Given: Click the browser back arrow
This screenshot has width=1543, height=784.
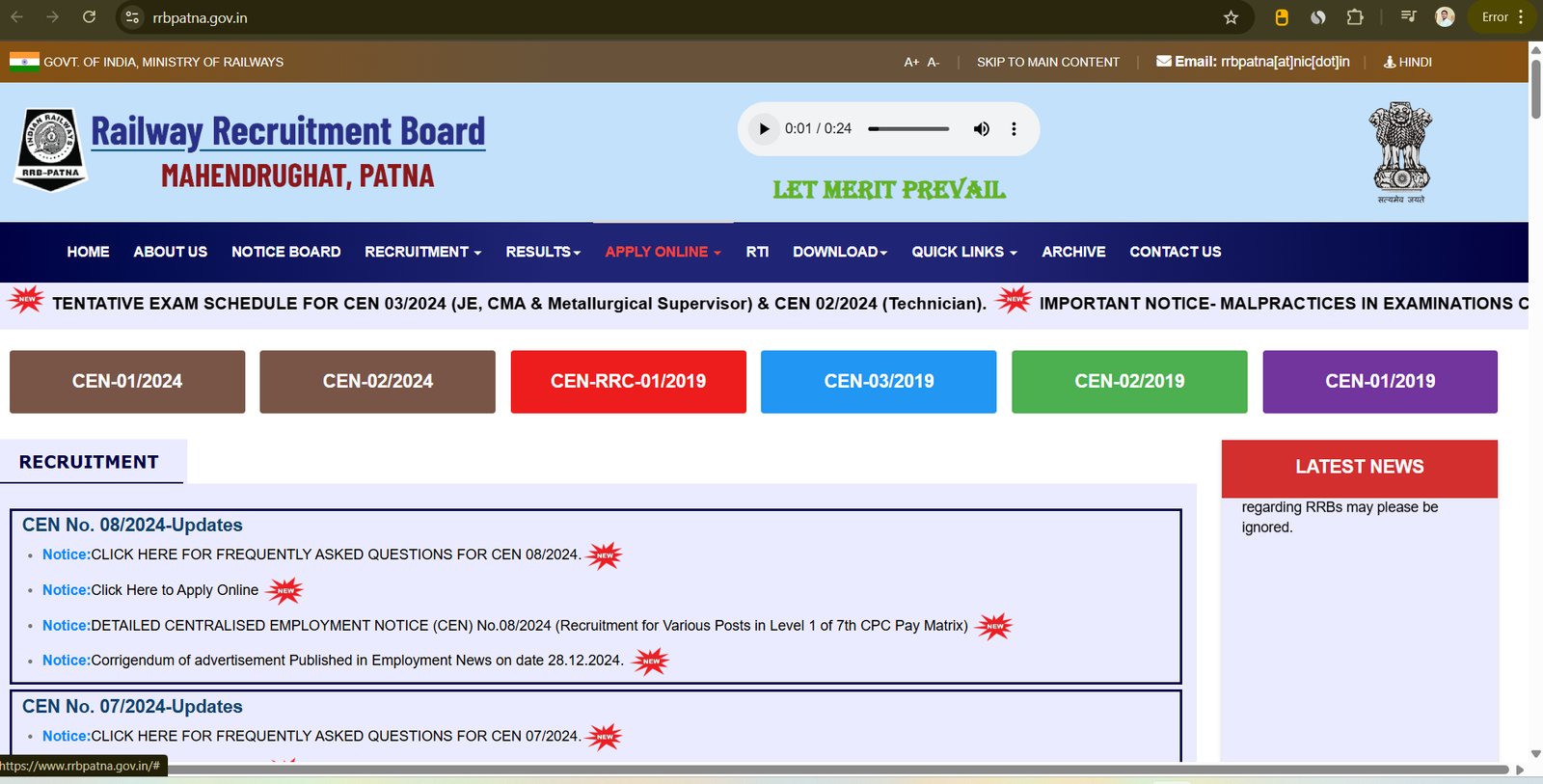Looking at the screenshot, I should (16, 17).
